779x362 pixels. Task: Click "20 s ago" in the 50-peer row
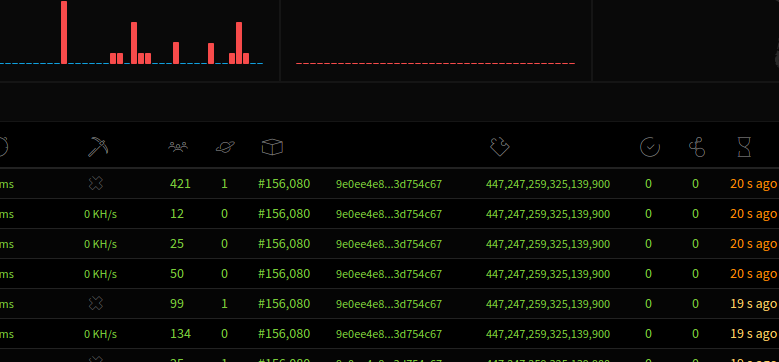tap(754, 274)
